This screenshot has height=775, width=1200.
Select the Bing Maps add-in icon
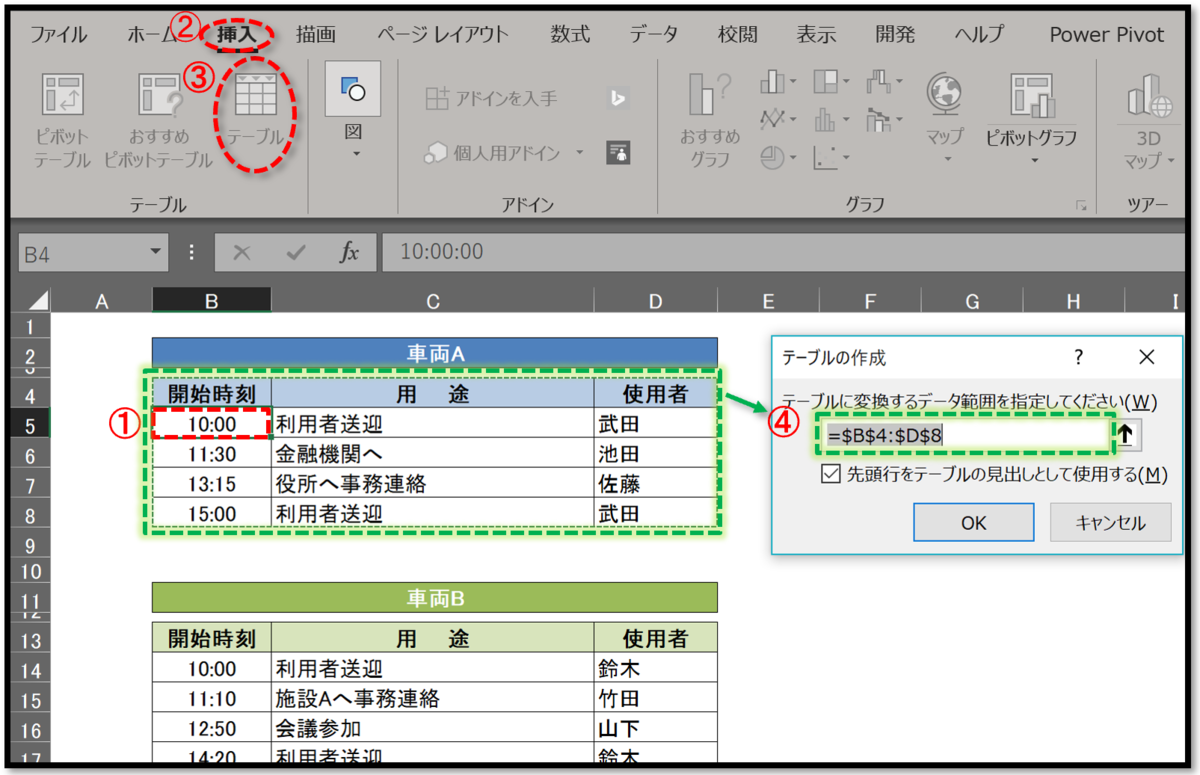coord(618,99)
